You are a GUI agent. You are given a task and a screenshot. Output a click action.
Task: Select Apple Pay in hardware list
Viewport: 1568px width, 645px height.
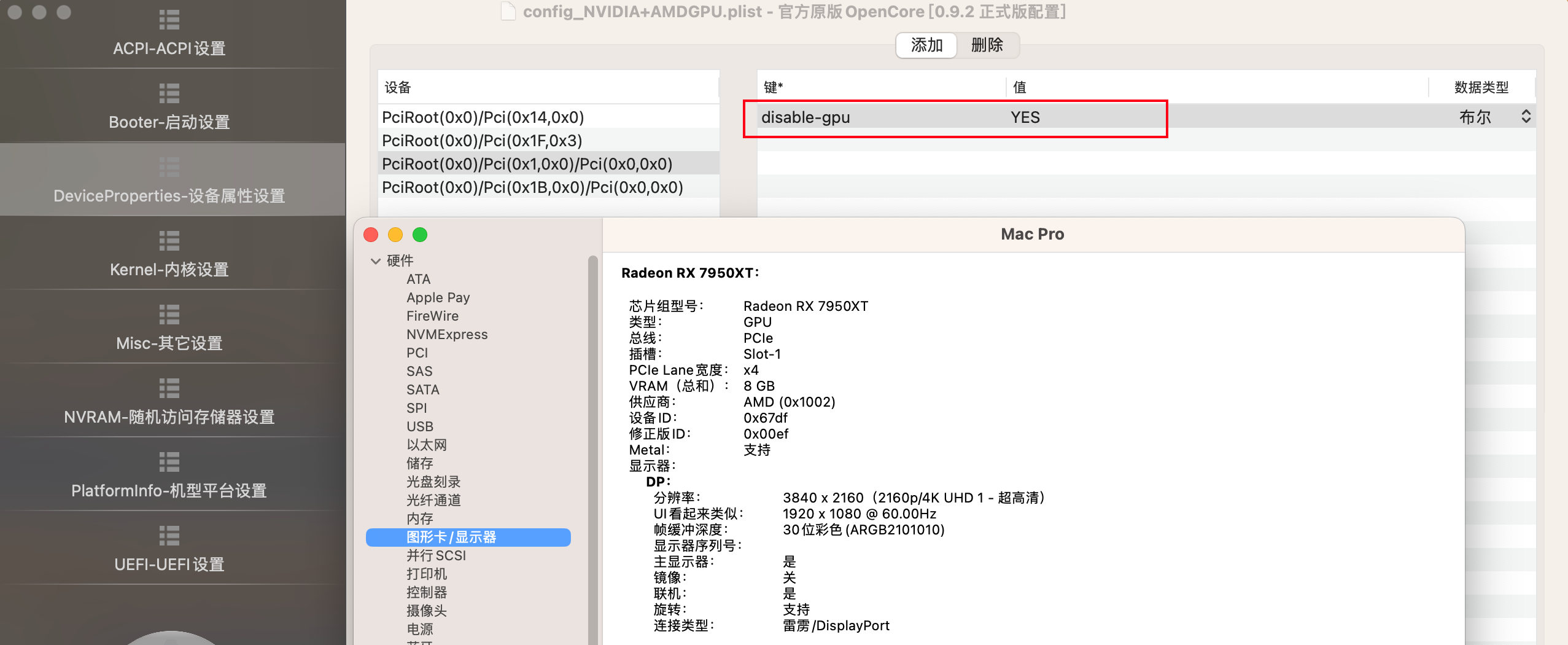point(438,297)
